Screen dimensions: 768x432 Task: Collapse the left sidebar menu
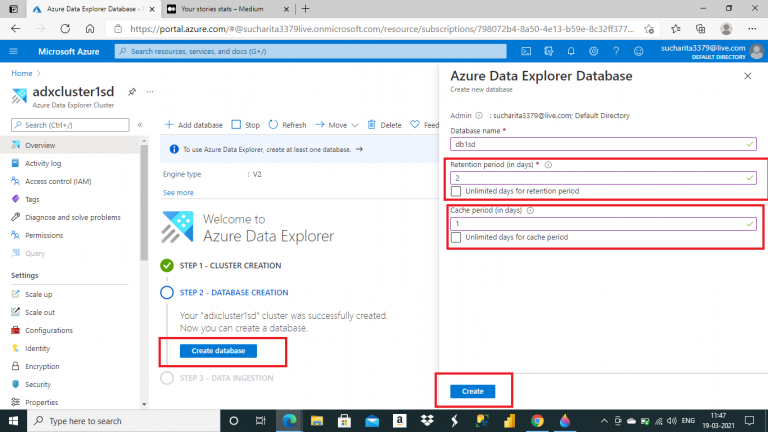pyautogui.click(x=140, y=125)
